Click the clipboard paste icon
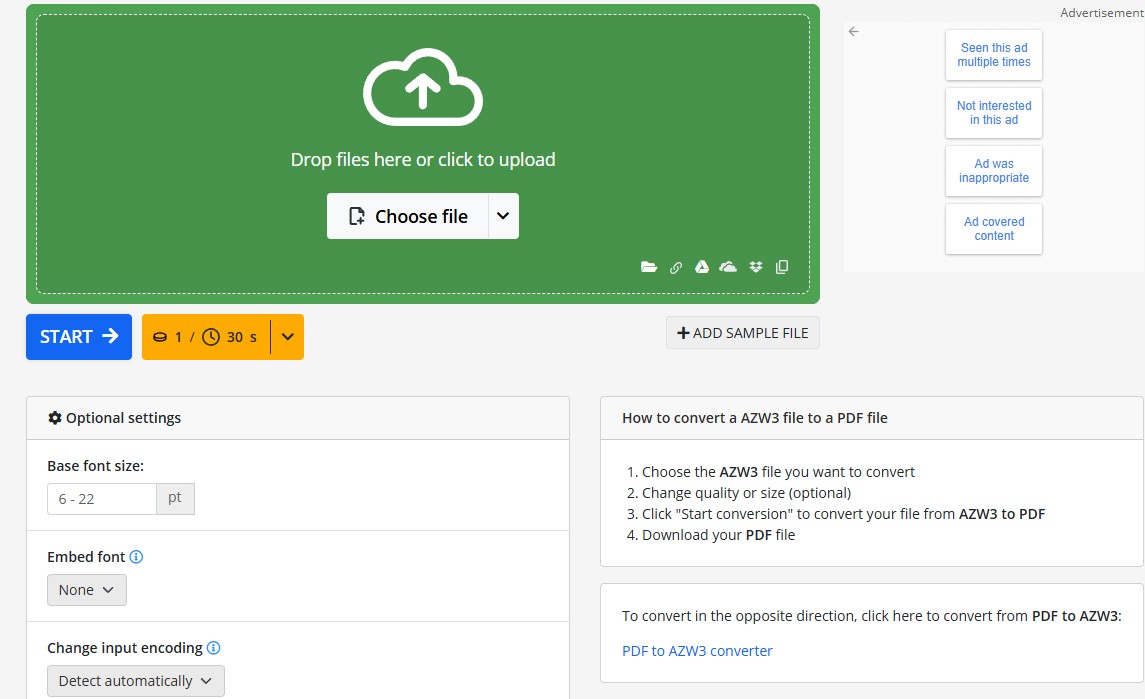Viewport: 1145px width, 699px height. 782,267
